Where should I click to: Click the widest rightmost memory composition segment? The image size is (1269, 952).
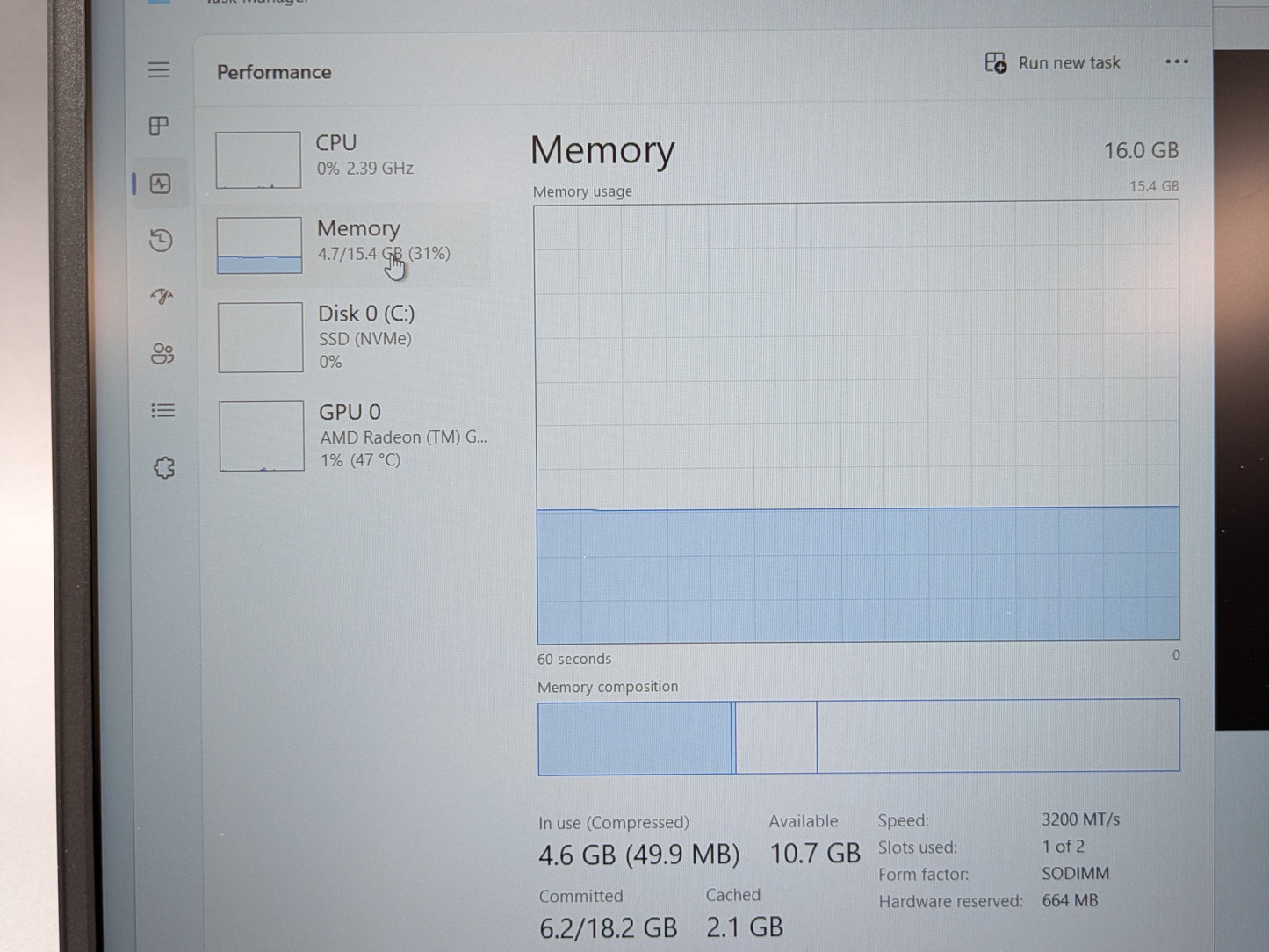point(998,736)
